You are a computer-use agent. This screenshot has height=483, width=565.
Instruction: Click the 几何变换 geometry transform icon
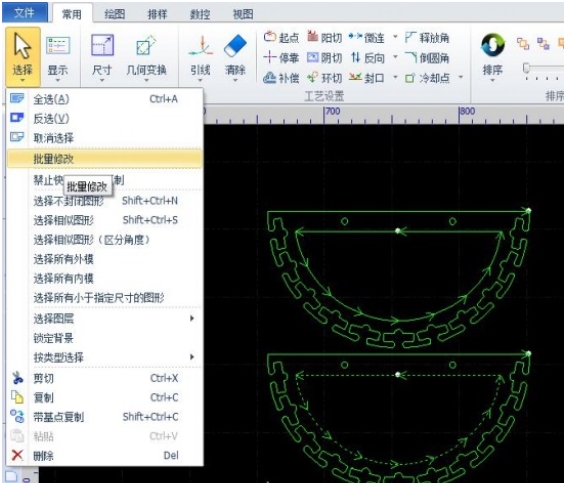pyautogui.click(x=146, y=45)
